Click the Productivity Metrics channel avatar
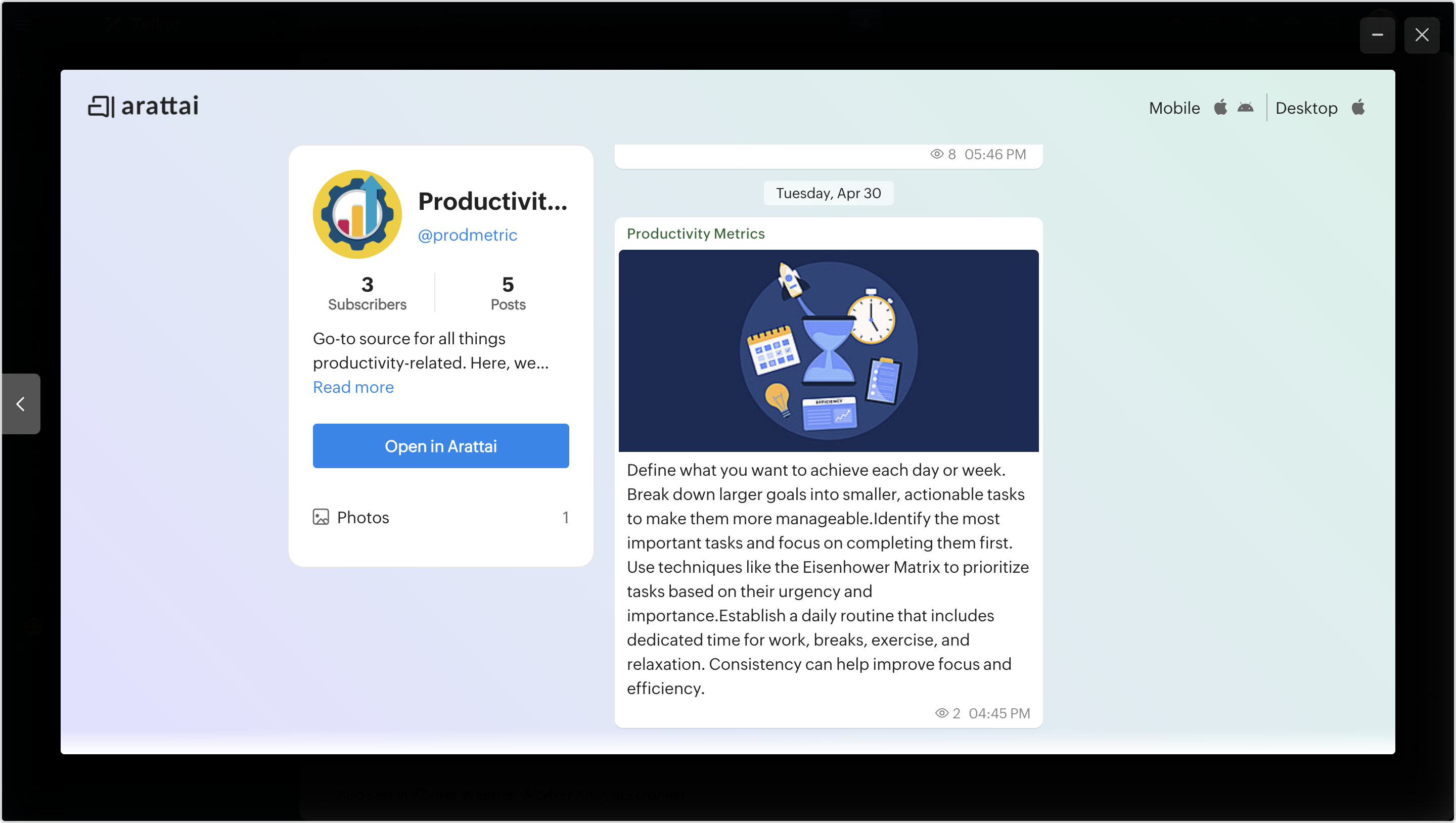The width and height of the screenshot is (1456, 823). (357, 214)
